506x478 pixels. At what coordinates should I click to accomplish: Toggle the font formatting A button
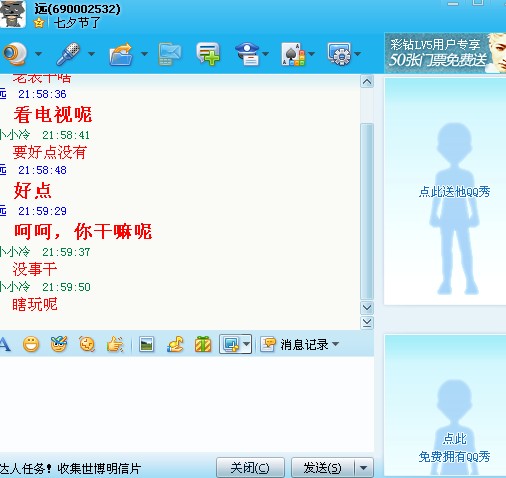click(x=5, y=344)
